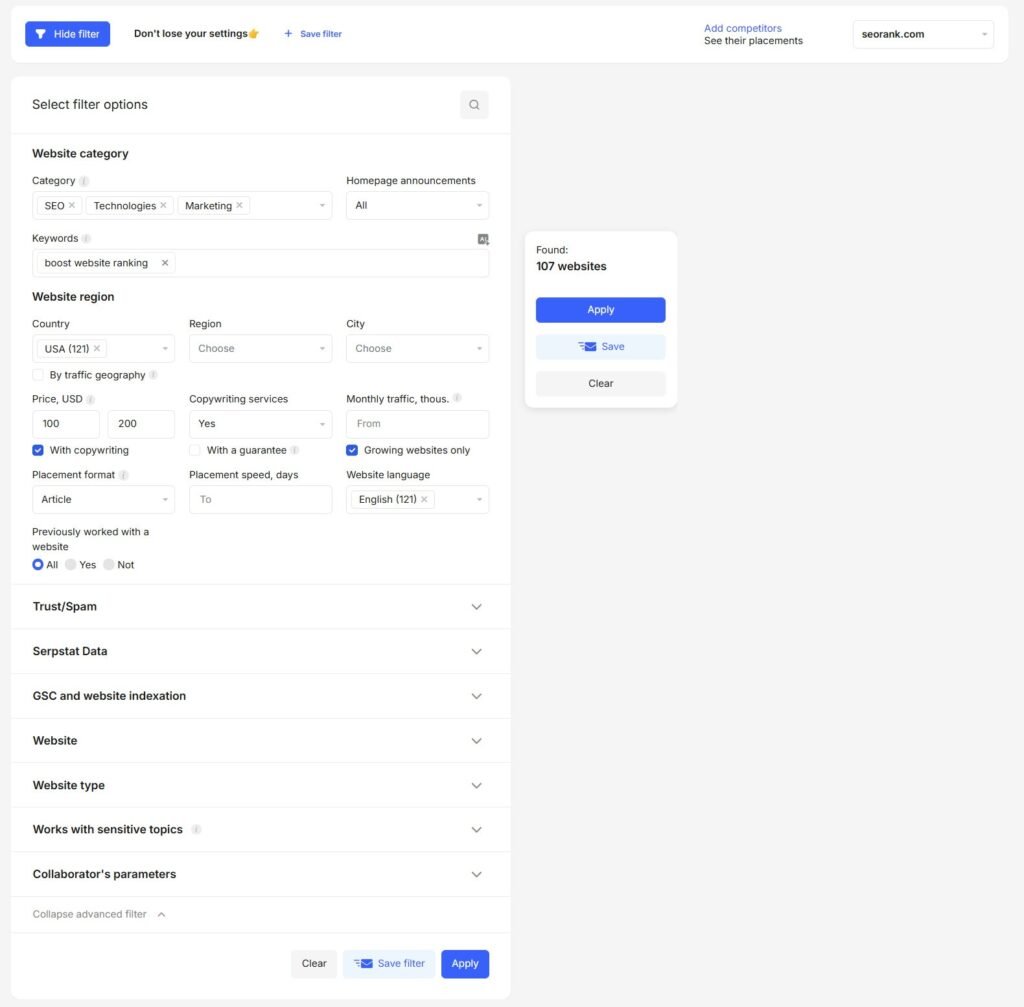
Task: Open the seorank.com project dropdown
Action: coord(923,35)
